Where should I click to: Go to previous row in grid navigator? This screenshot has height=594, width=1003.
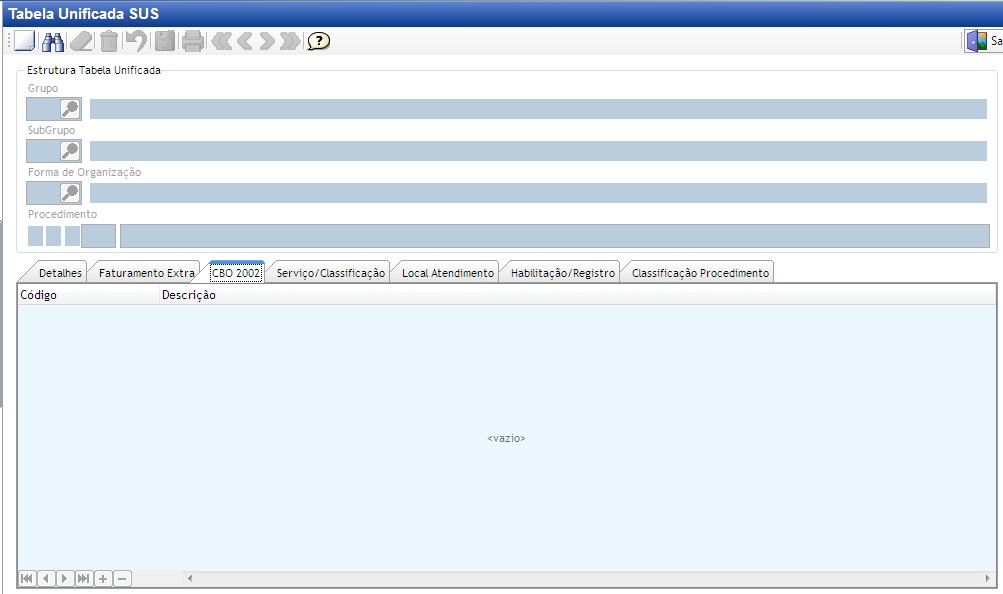tap(46, 579)
